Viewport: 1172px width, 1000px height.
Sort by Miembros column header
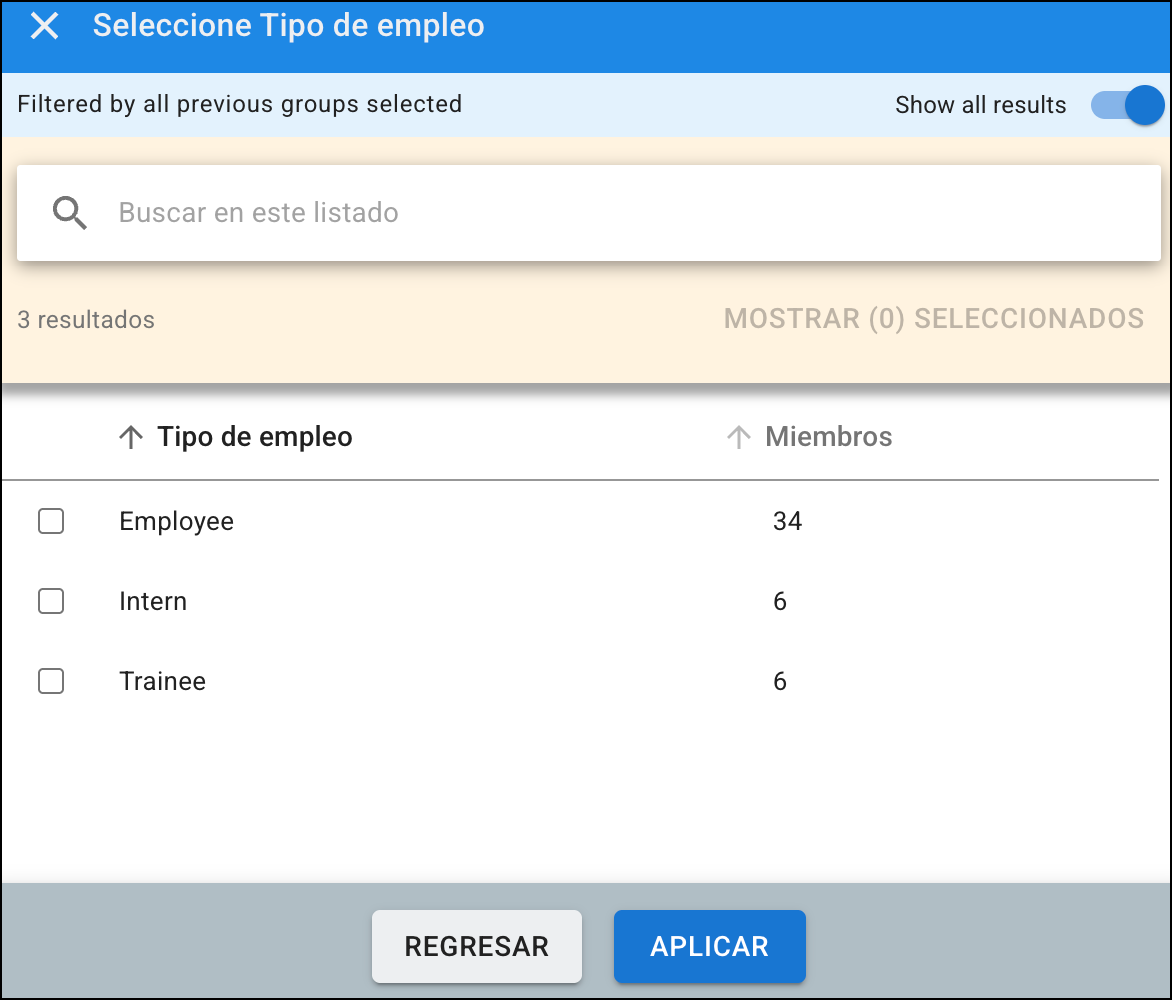coord(828,437)
